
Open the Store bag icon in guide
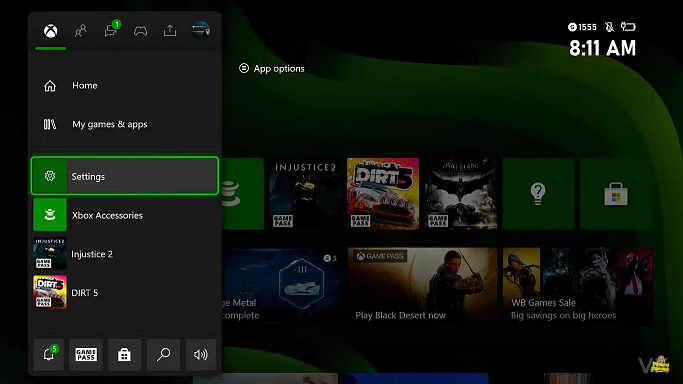(124, 354)
